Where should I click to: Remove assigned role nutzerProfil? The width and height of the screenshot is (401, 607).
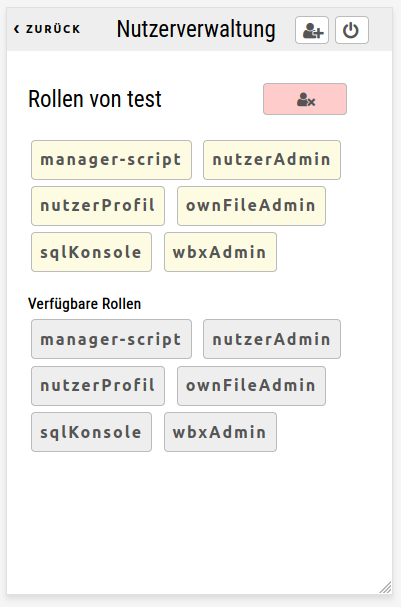(98, 206)
